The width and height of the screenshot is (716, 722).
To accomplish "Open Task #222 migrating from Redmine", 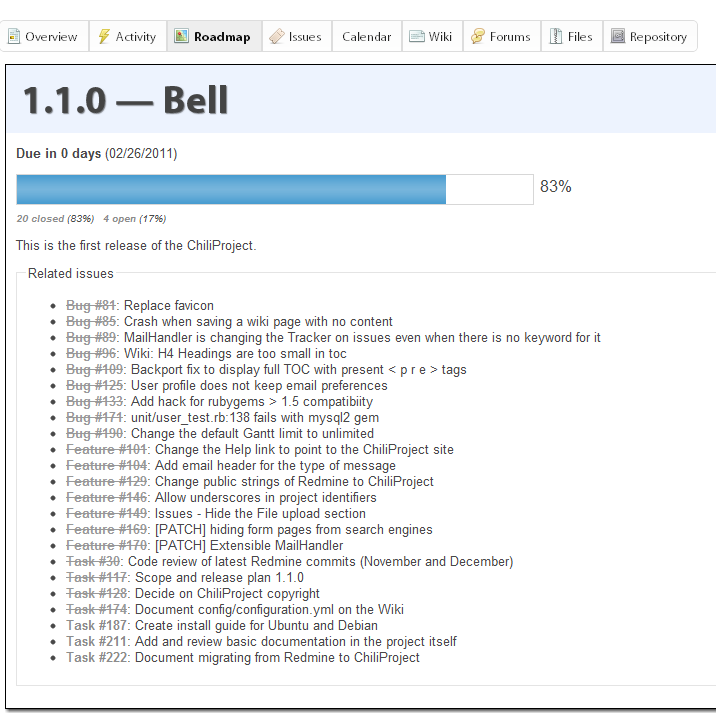I will 98,657.
